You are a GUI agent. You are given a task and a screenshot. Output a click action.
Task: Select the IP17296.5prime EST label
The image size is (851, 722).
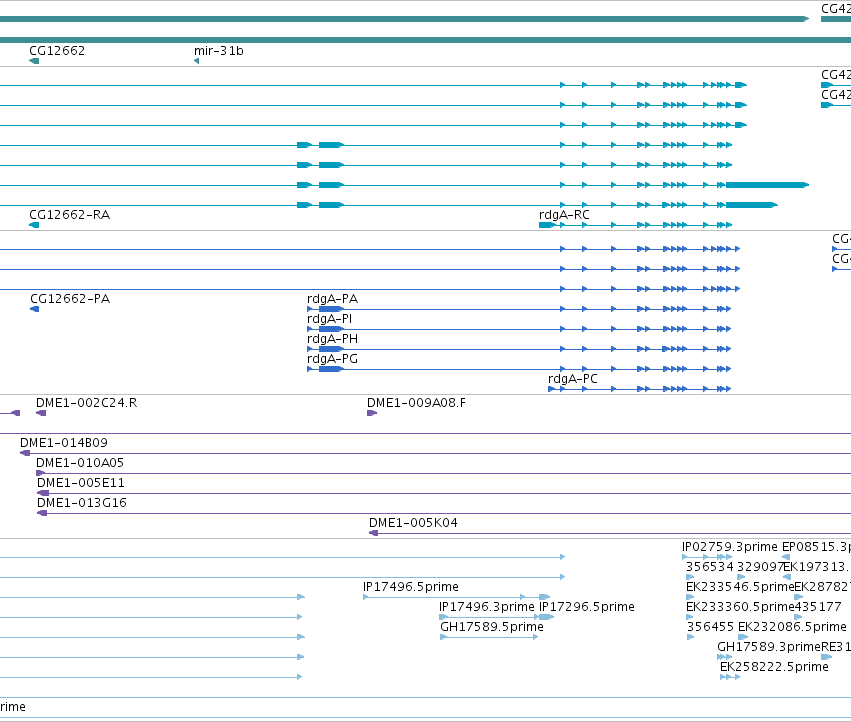pyautogui.click(x=587, y=607)
